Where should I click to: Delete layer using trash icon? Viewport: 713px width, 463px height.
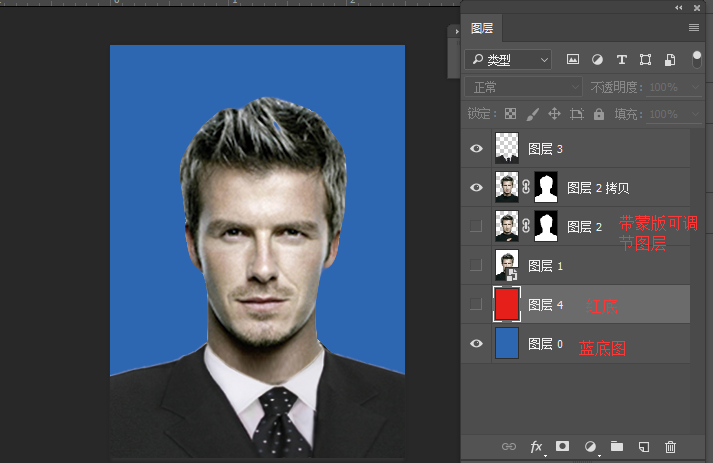click(671, 446)
